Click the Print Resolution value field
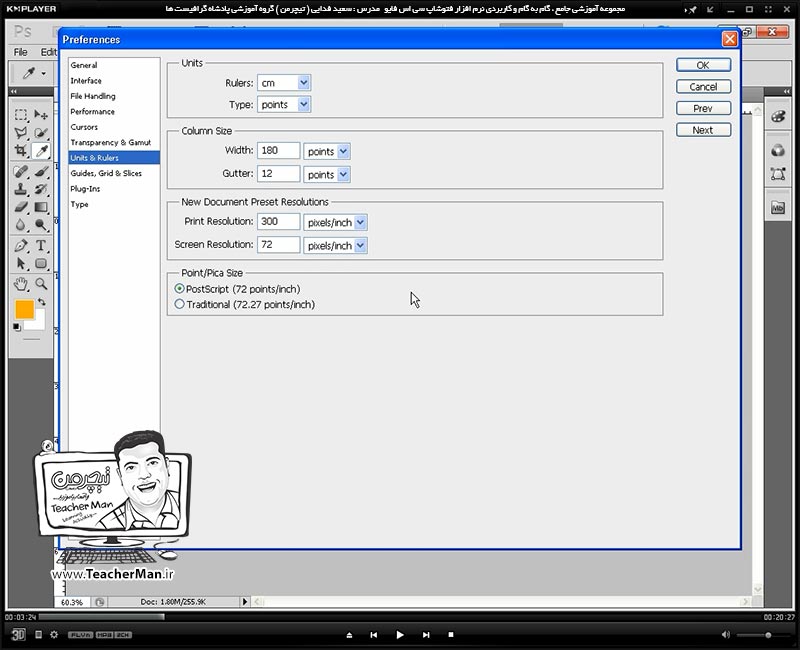 point(279,221)
